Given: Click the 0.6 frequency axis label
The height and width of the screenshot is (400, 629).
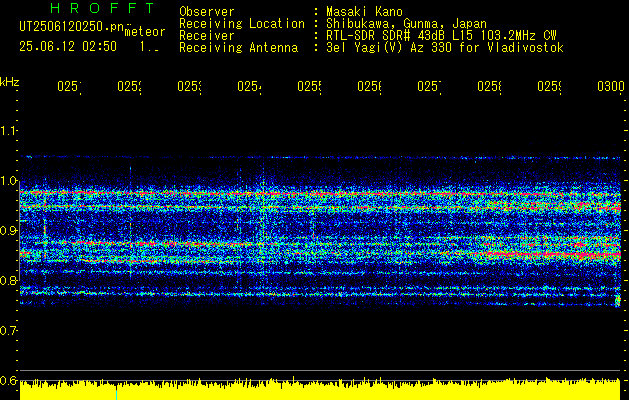Looking at the screenshot, I should 9,380.
